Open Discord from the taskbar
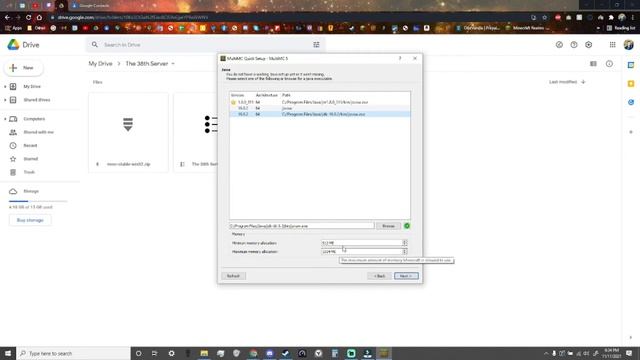 pyautogui.click(x=269, y=353)
